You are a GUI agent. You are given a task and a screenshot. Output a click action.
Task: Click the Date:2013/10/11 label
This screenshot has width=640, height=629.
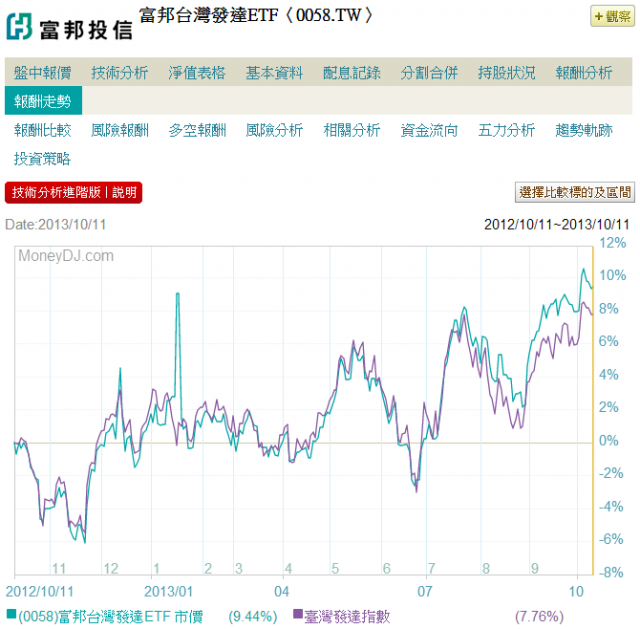point(56,224)
